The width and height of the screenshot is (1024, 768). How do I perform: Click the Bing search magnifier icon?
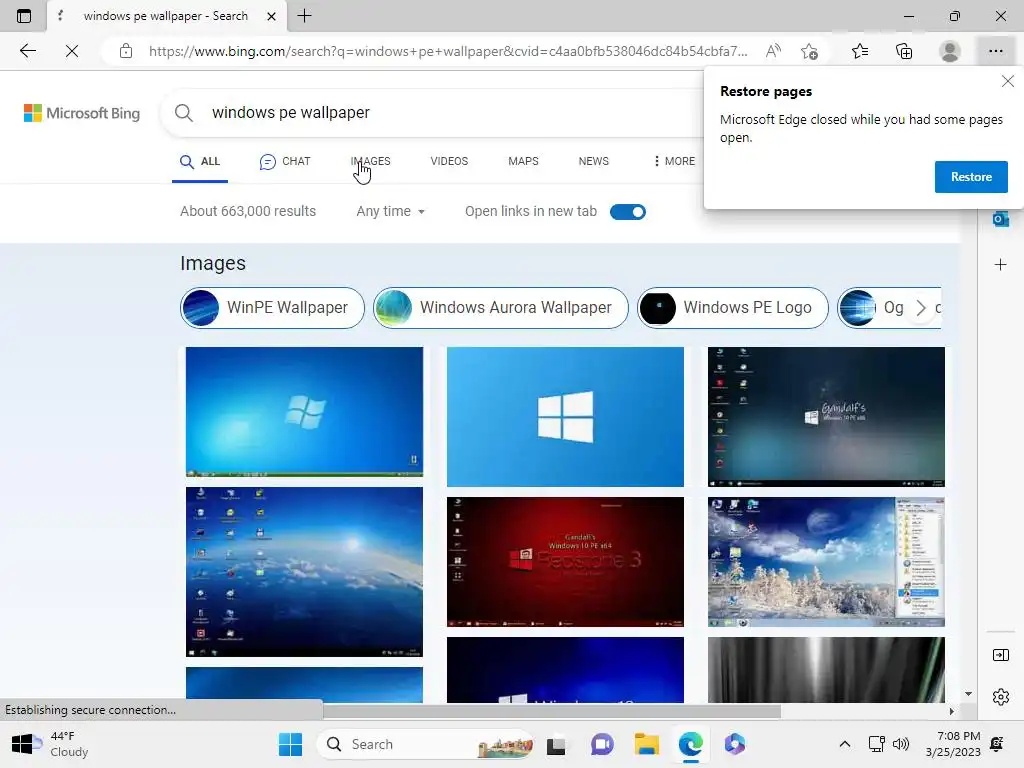(184, 113)
